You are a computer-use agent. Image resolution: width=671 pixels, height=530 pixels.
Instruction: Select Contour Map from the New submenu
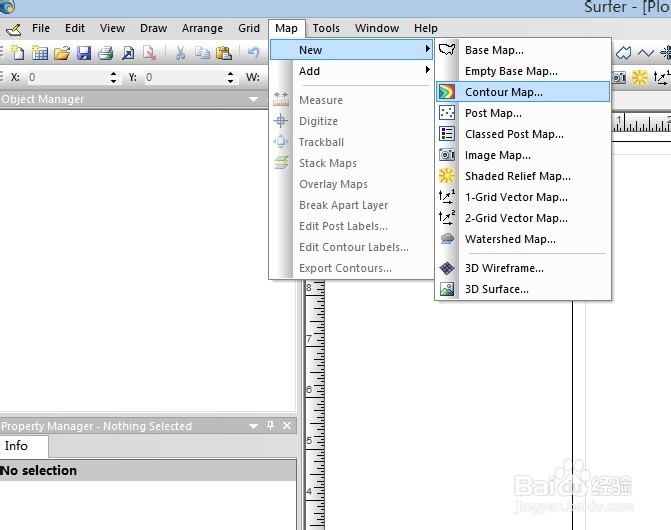(x=523, y=92)
